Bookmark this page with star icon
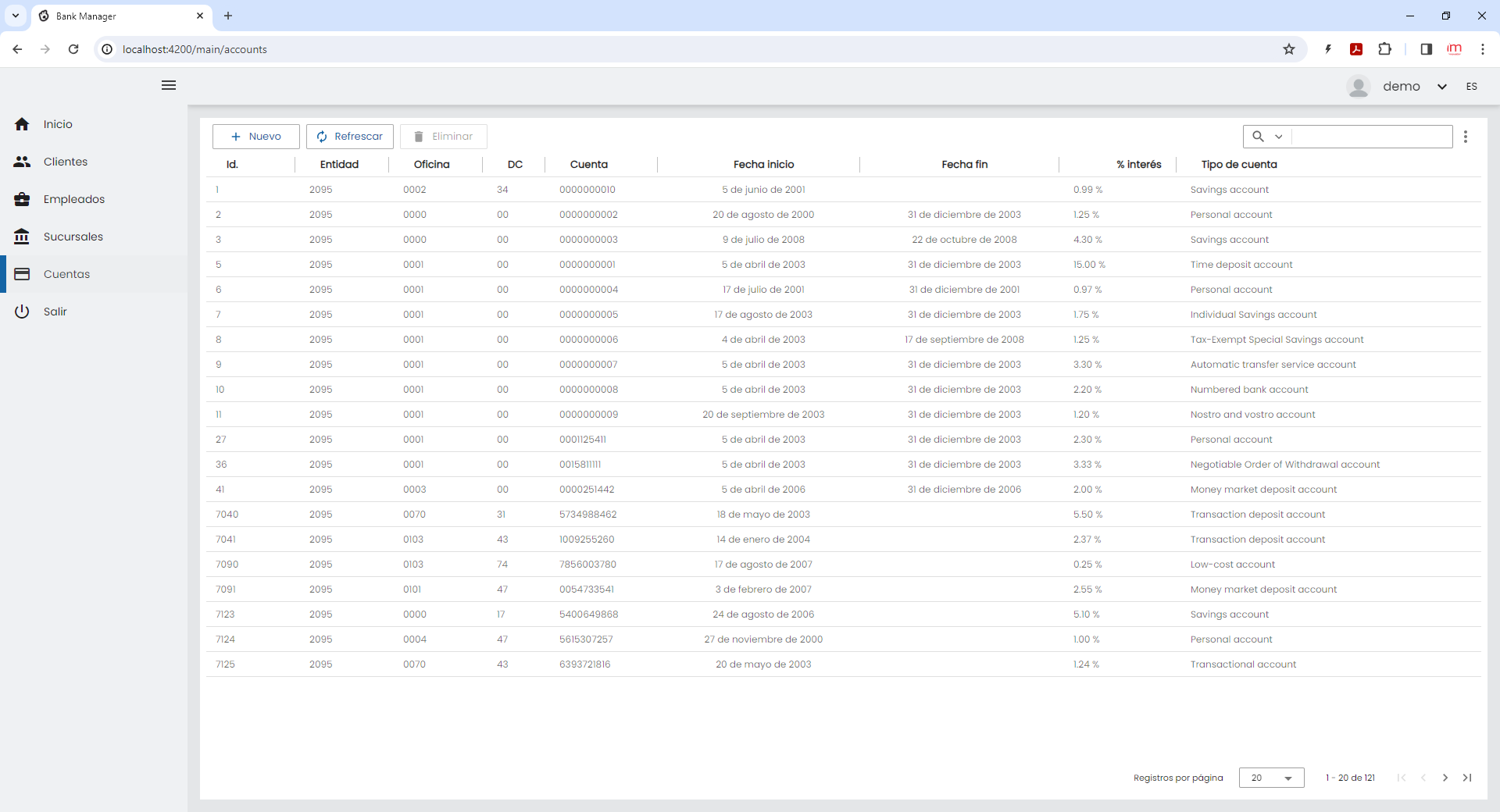Screen dimensions: 1500x812 click(1289, 49)
